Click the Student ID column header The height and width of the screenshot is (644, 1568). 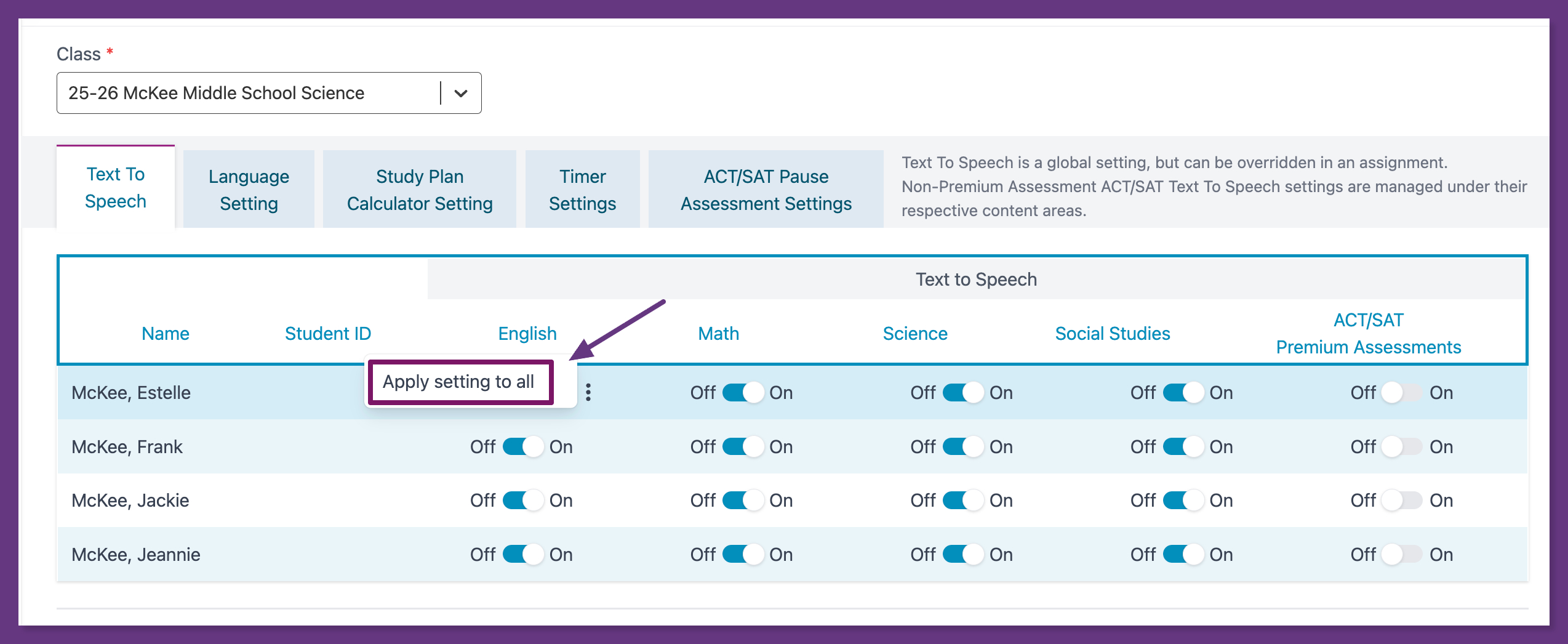click(x=327, y=334)
